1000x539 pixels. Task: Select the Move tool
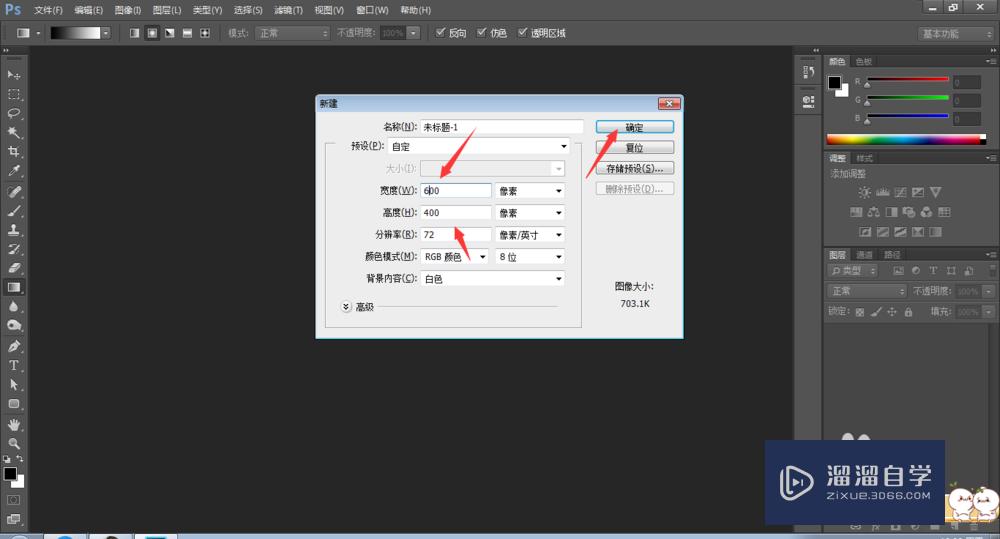pyautogui.click(x=13, y=75)
